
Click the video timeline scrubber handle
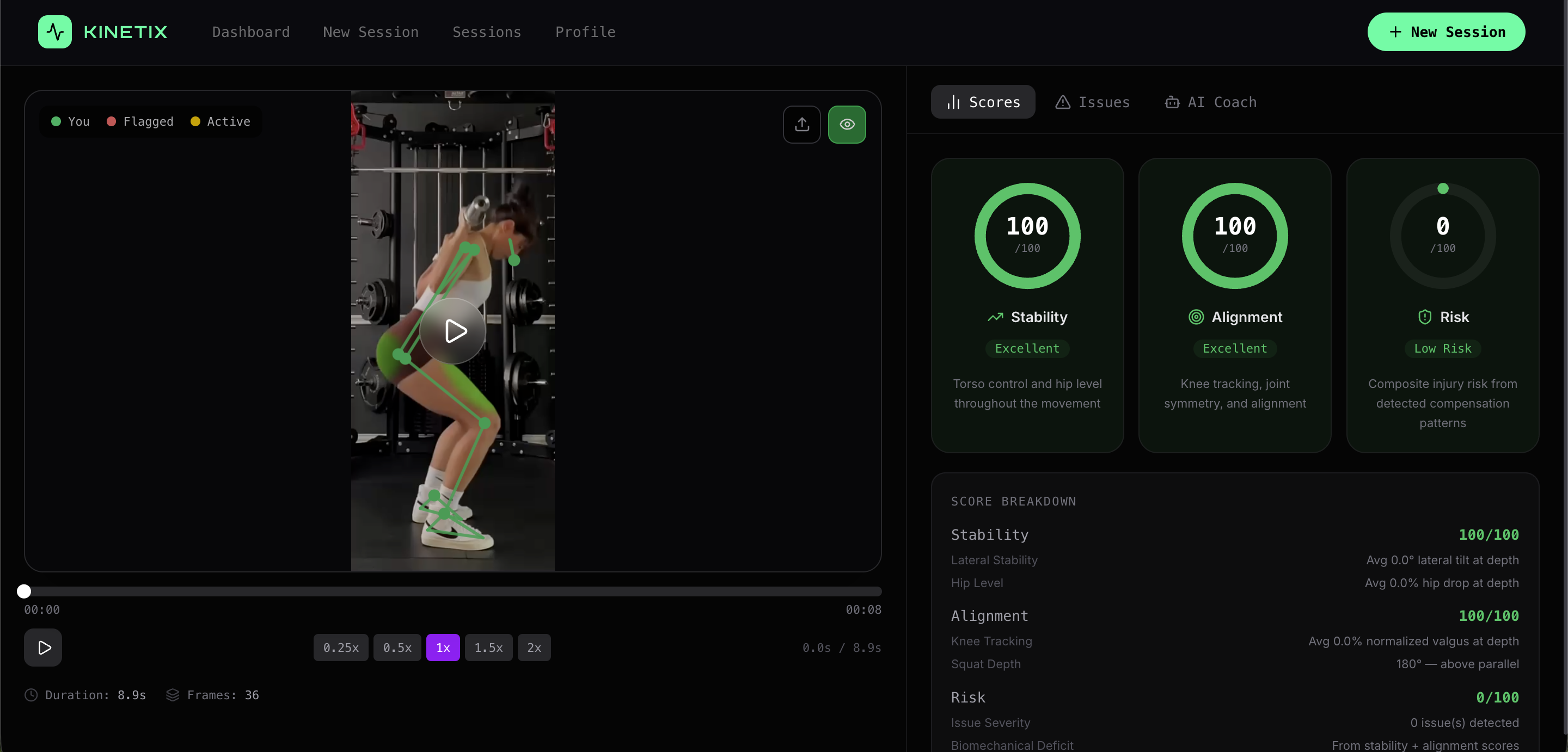tap(24, 591)
